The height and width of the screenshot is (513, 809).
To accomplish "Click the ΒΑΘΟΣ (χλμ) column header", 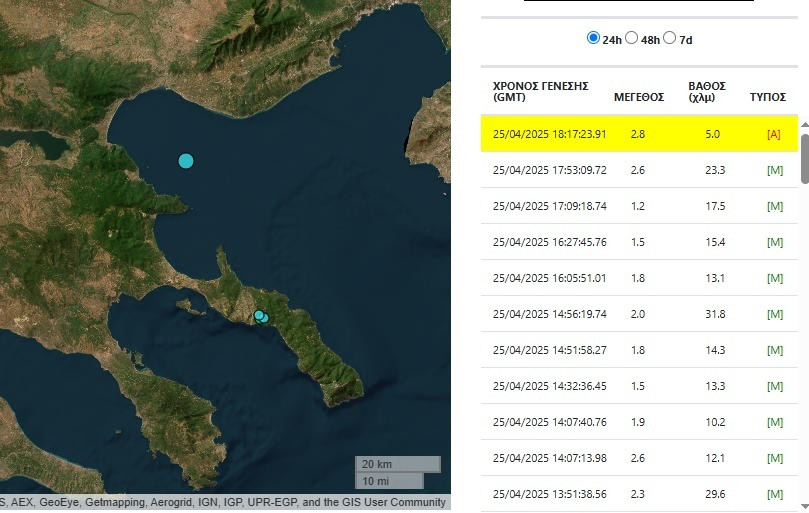I will (x=707, y=91).
